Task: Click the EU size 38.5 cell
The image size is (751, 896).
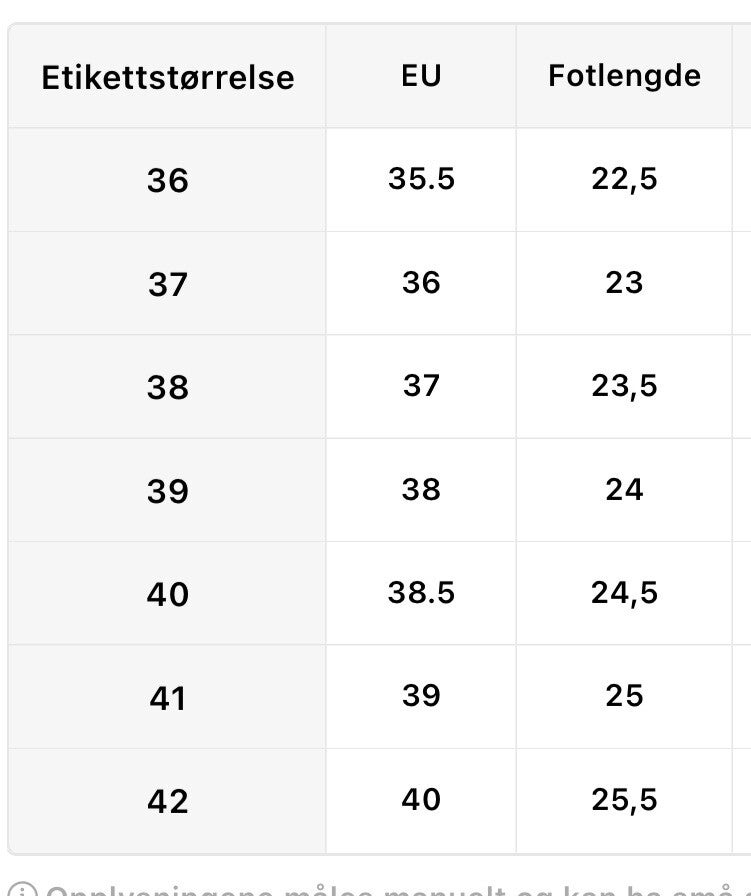Action: [421, 593]
